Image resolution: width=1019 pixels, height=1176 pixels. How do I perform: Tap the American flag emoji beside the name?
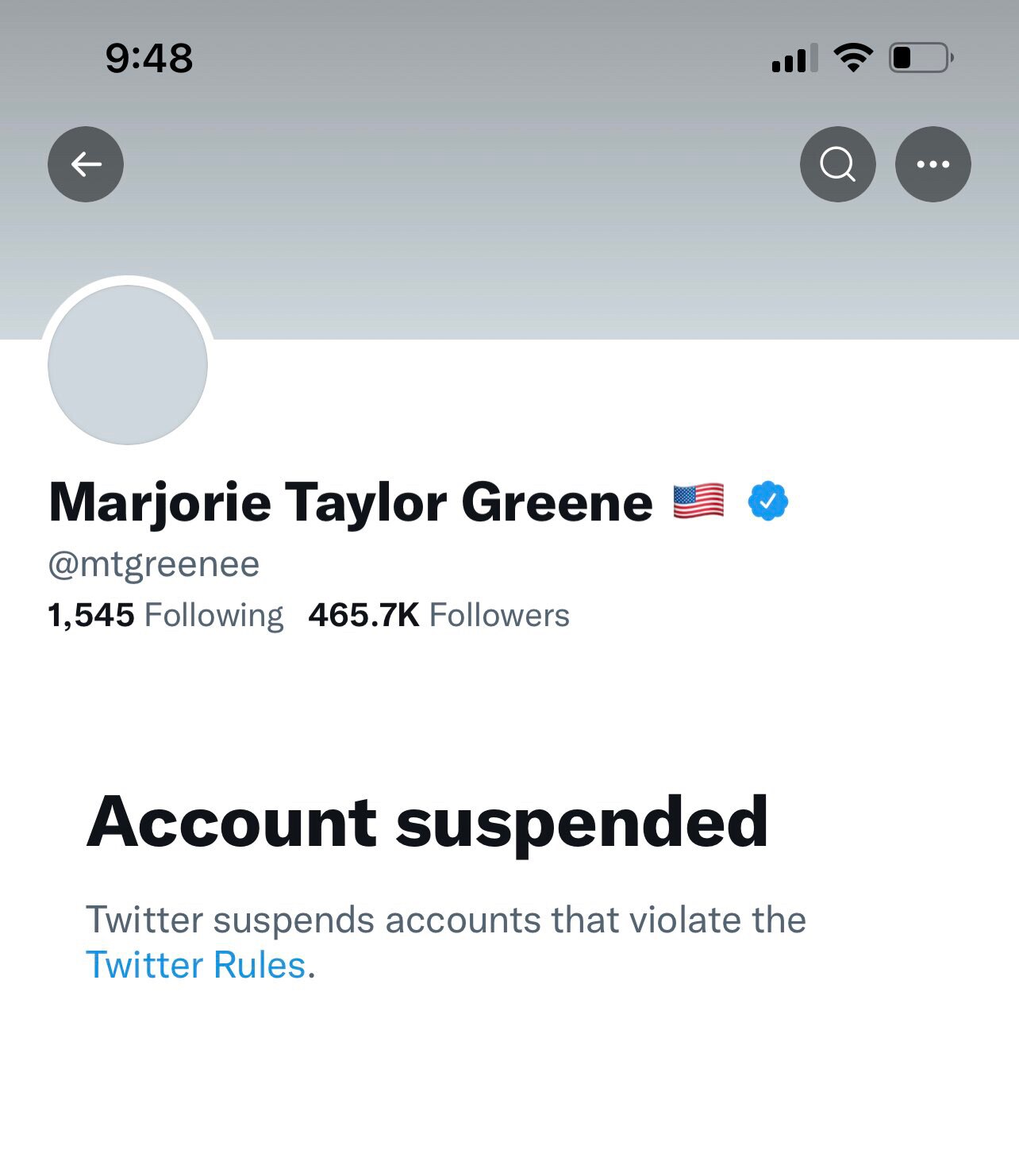click(x=698, y=502)
